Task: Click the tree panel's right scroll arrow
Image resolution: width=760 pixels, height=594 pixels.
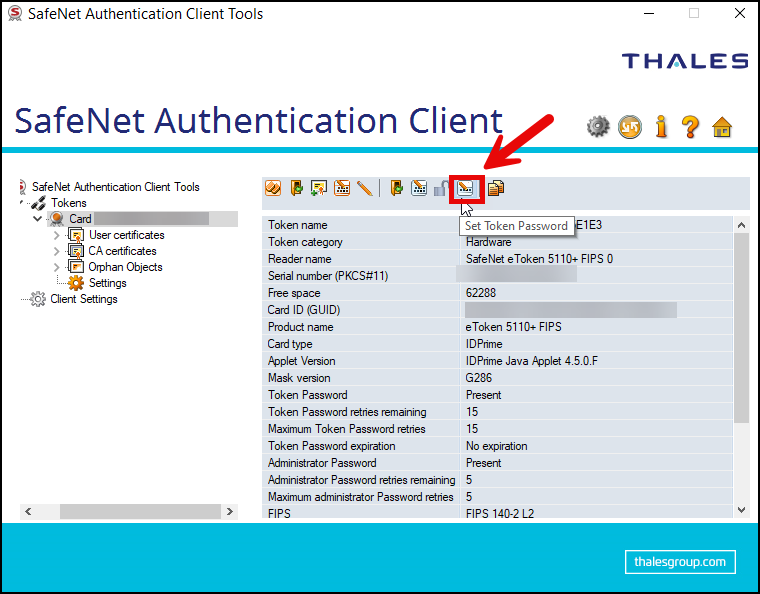Action: click(x=230, y=511)
